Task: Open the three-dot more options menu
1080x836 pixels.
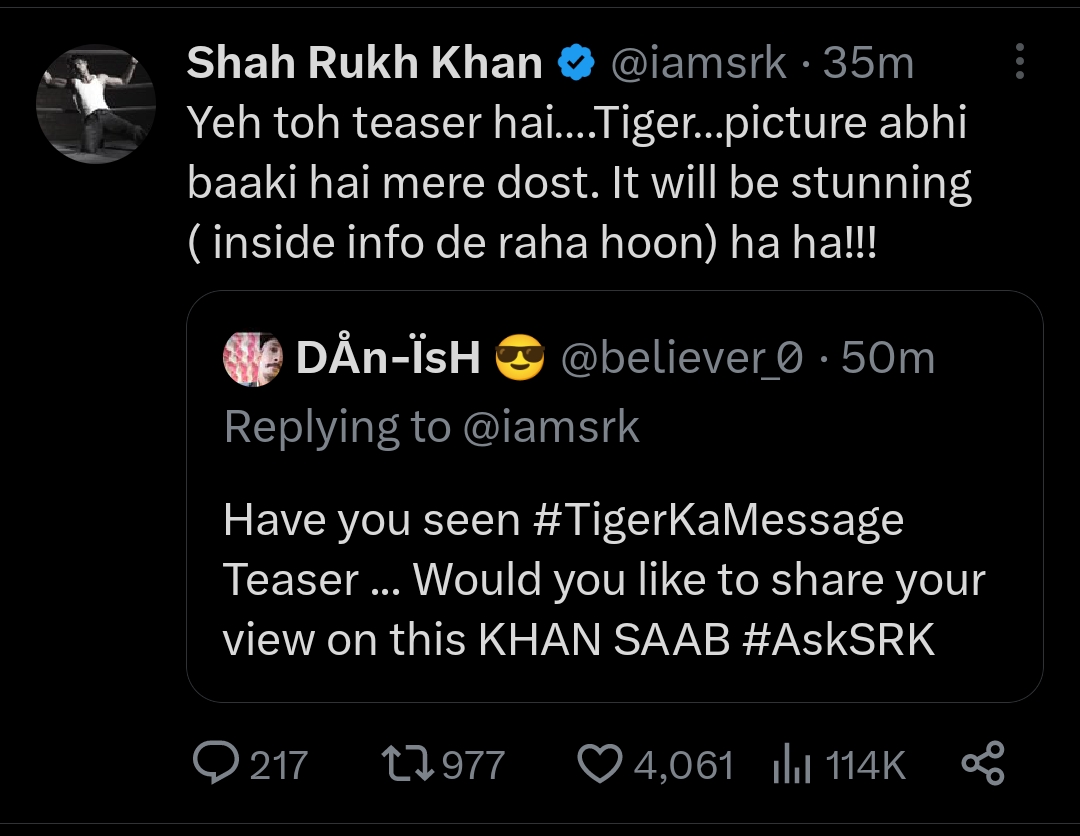Action: [x=1019, y=62]
